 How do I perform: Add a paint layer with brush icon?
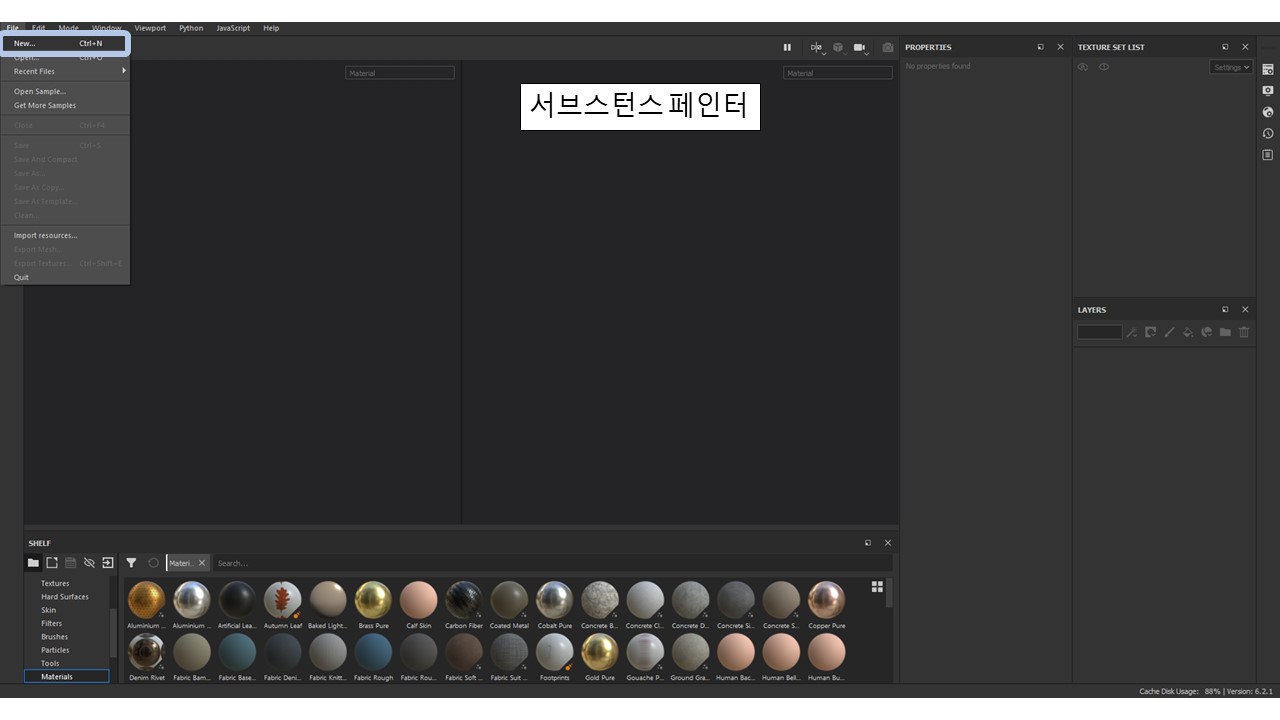click(1169, 332)
